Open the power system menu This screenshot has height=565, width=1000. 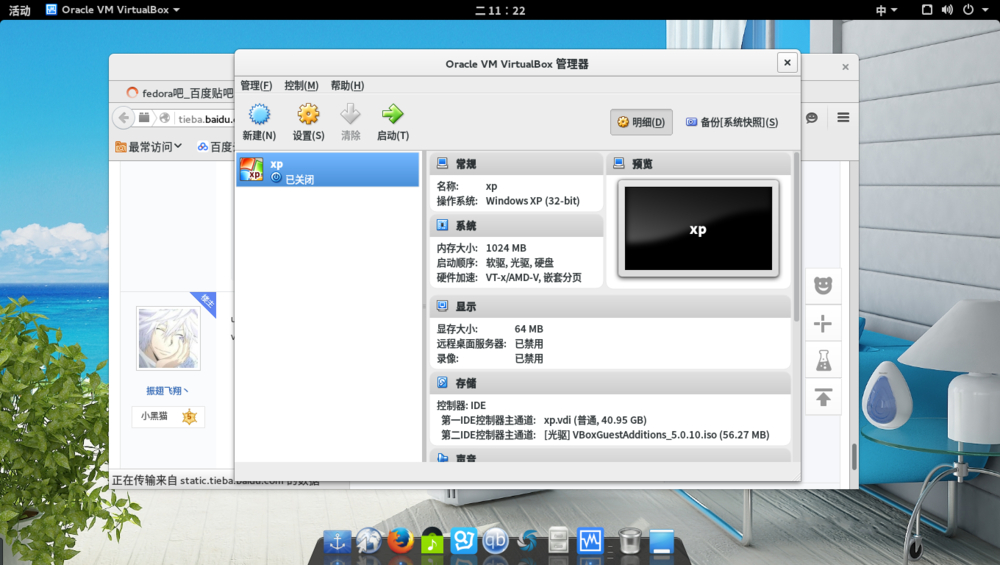[968, 10]
